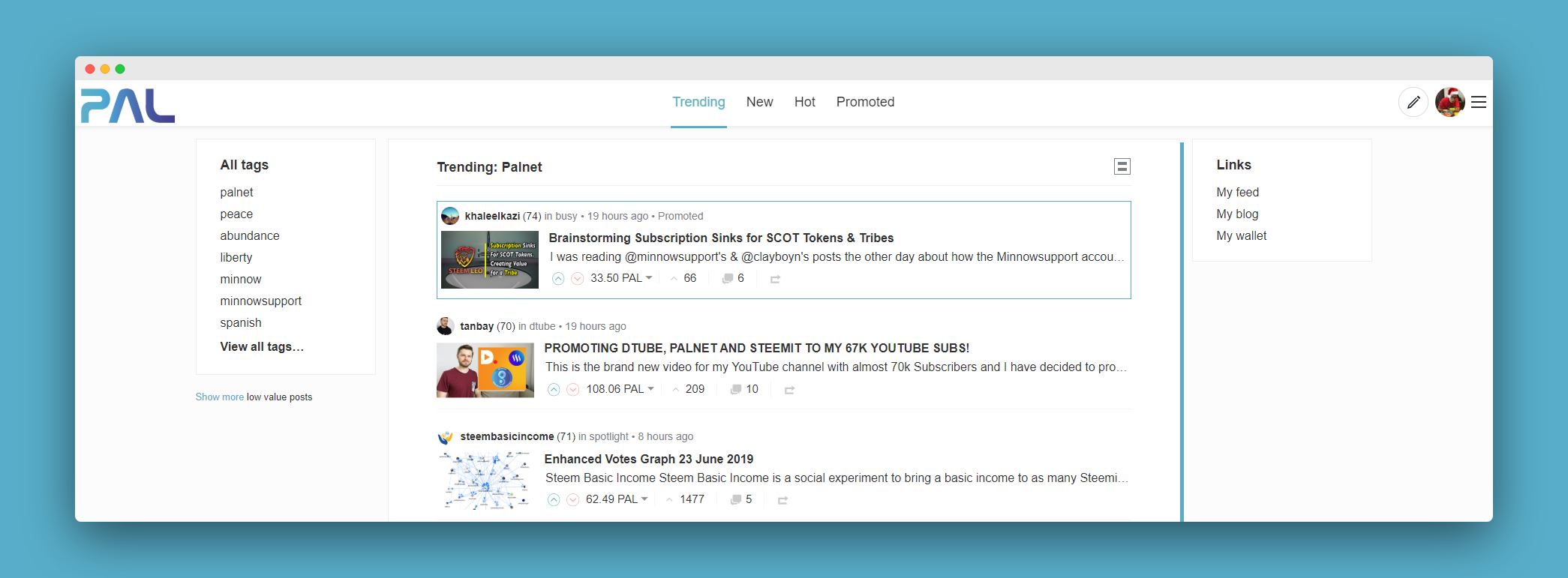Screen dimensions: 1568x578
Task: Open the dtube category link
Action: (542, 326)
